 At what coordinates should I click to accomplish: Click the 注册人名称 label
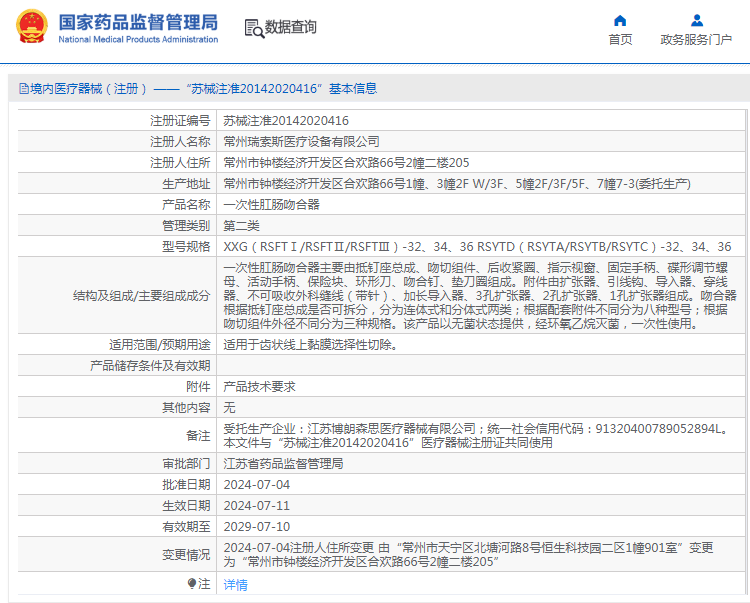[180, 142]
